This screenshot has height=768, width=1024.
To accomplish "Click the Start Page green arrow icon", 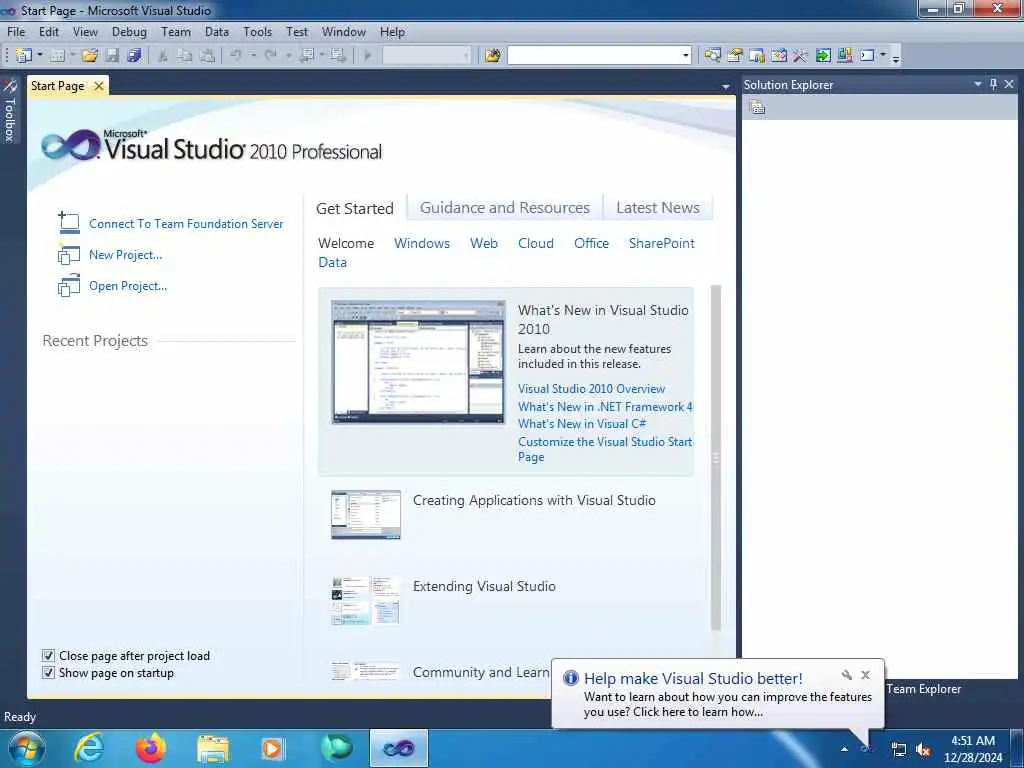I will (823, 56).
